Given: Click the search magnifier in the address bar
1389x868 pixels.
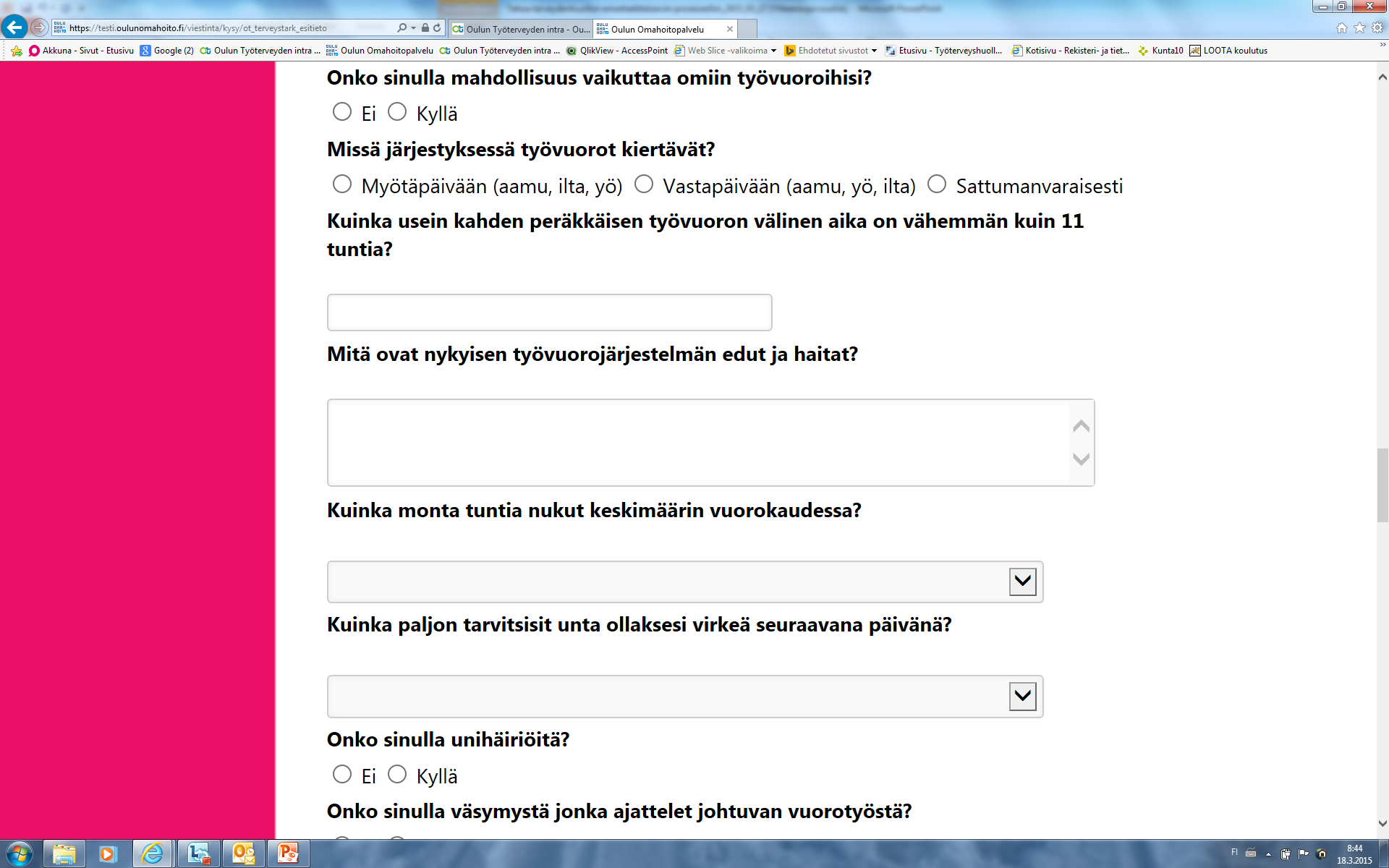Looking at the screenshot, I should (402, 28).
